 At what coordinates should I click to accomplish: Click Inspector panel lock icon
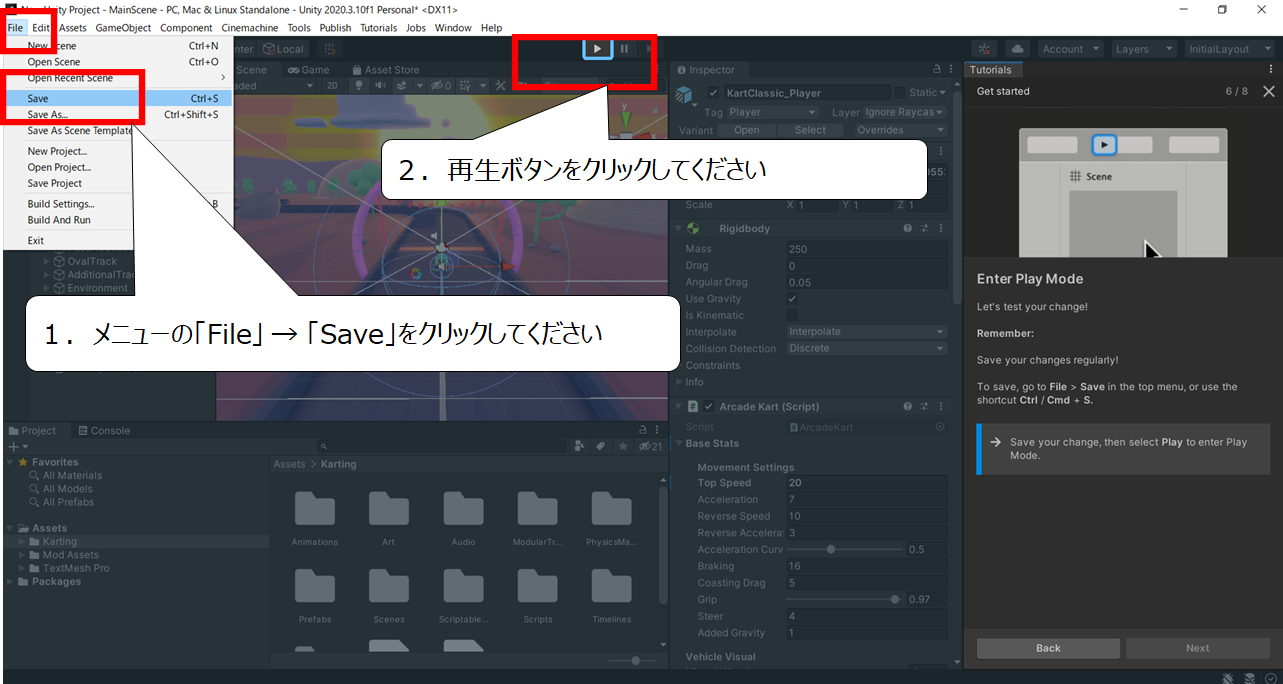tap(936, 70)
